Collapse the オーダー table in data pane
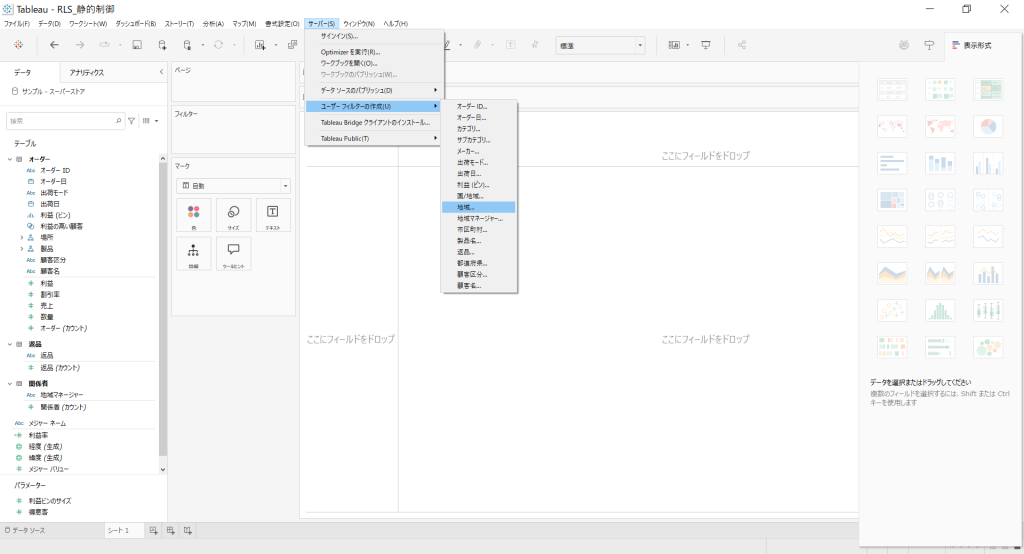The image size is (1024, 554). click(9, 159)
